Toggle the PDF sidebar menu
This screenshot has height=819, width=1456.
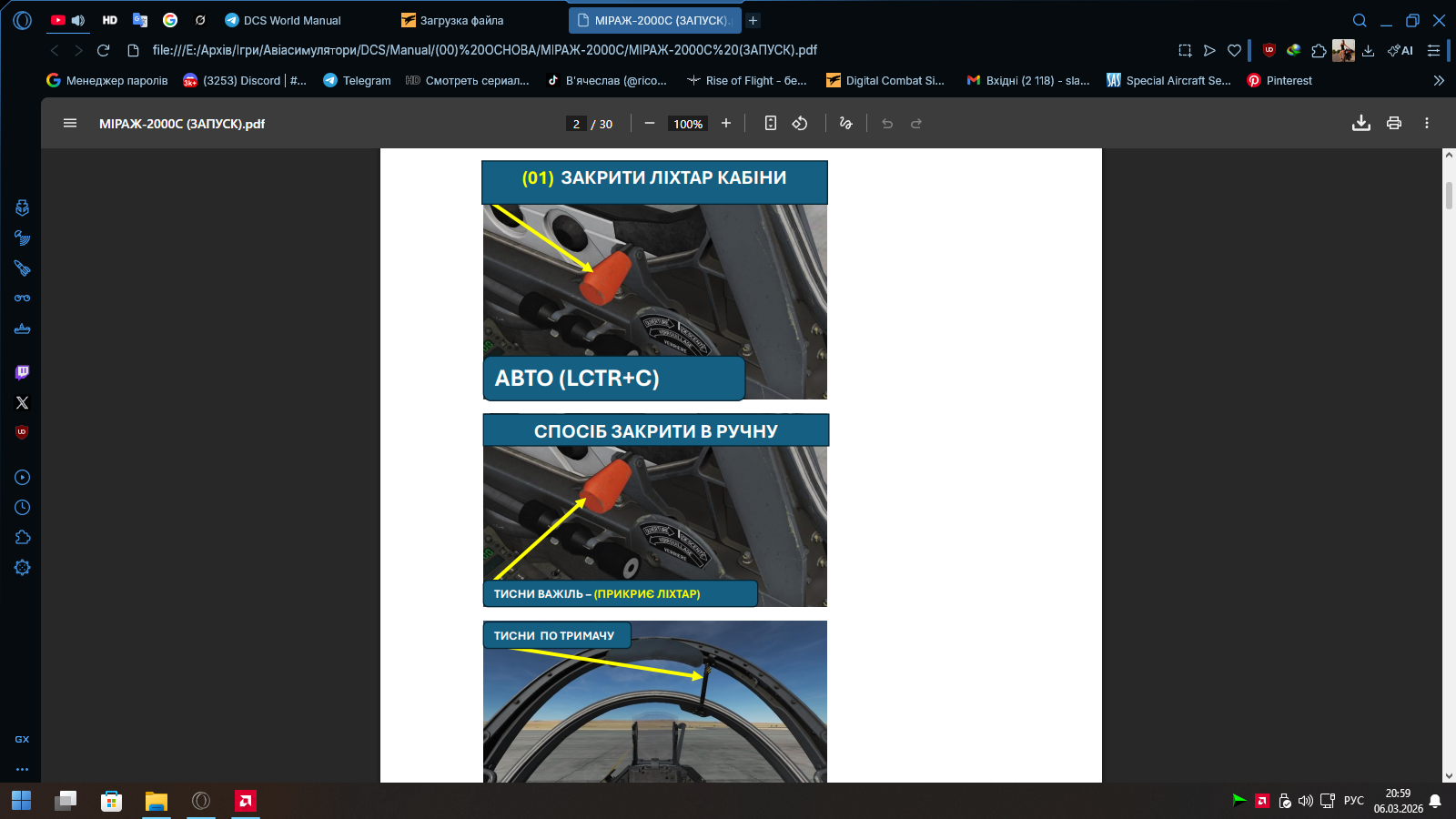(x=70, y=124)
